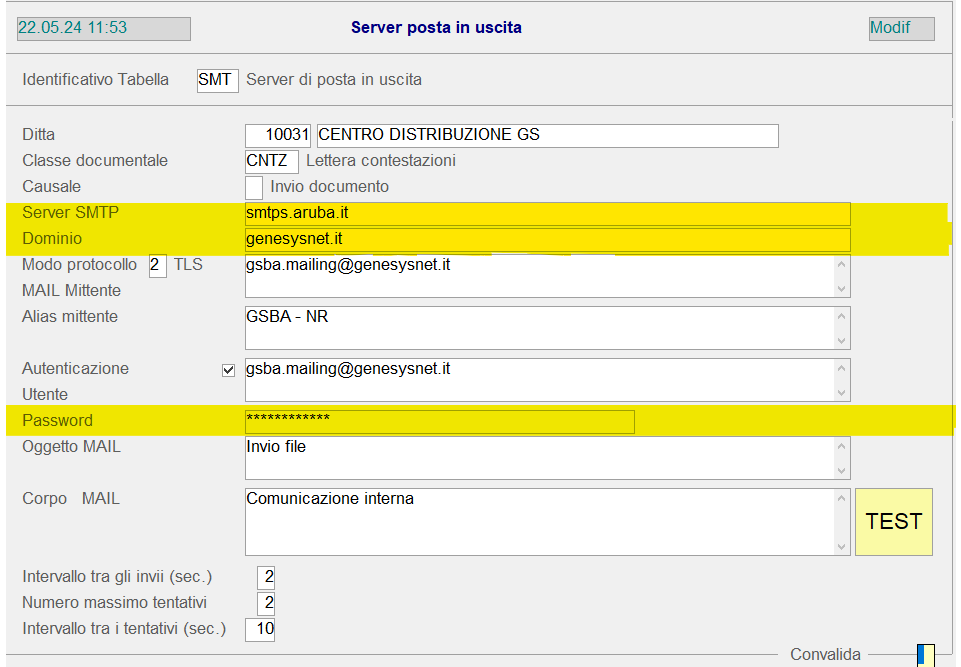
Task: Click the Modif mode button
Action: (x=901, y=28)
